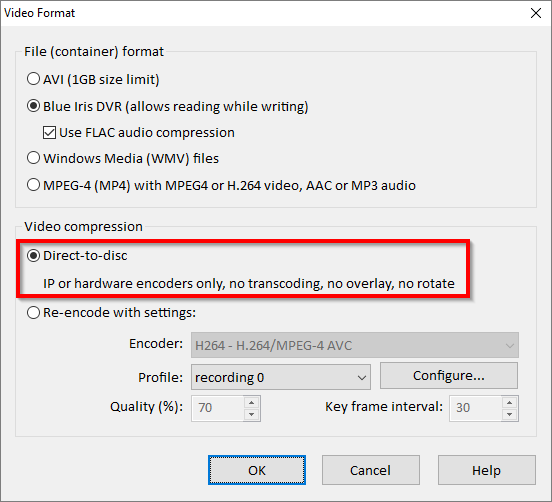Click inside the Quality (%) value field

click(218, 408)
